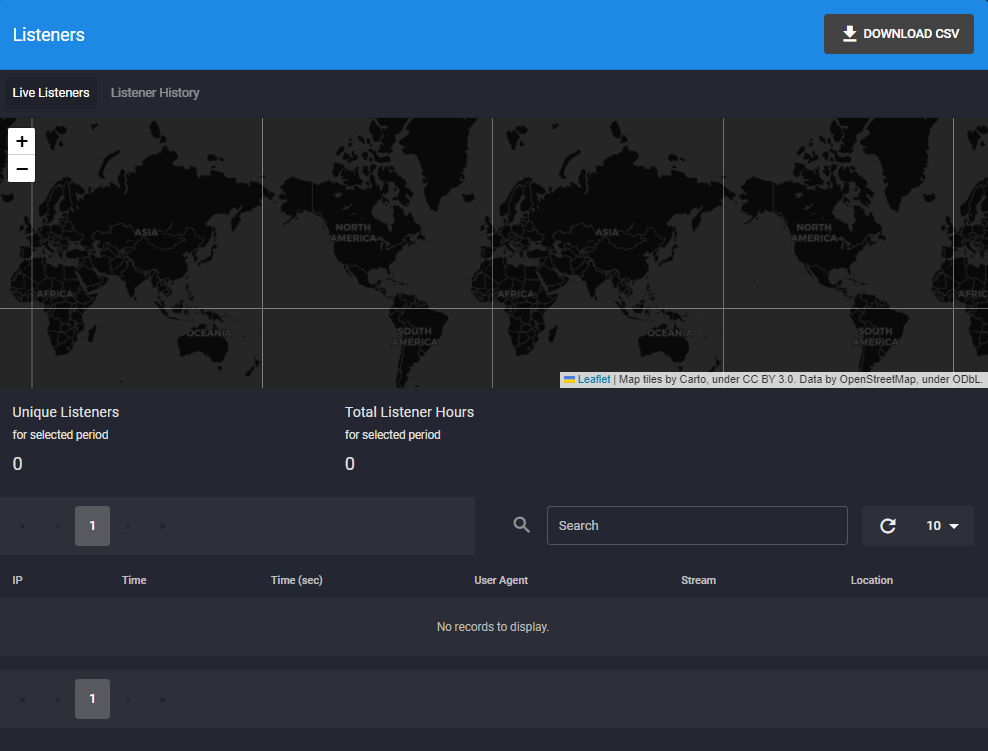Sort by the User Agent column header

501,580
